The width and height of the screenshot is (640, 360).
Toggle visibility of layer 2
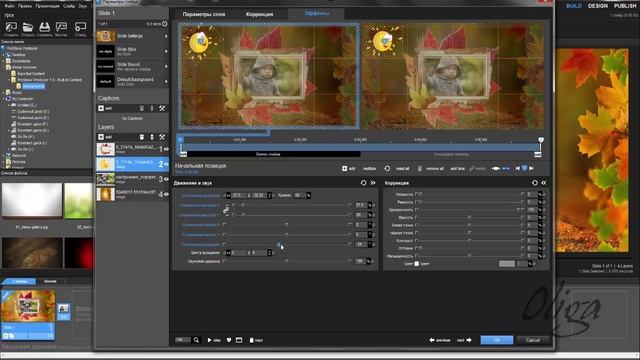coord(166,164)
